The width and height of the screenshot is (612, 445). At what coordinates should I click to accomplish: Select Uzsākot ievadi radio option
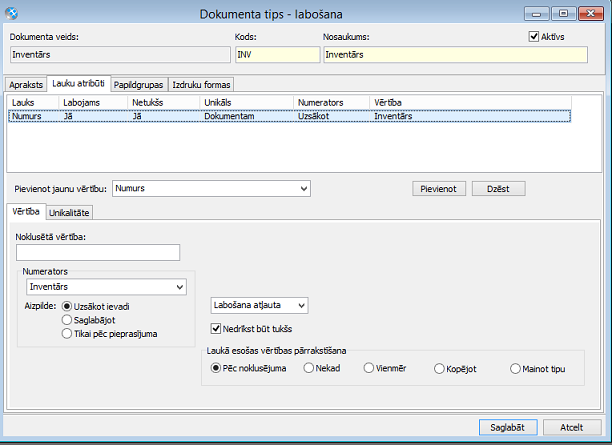point(67,306)
